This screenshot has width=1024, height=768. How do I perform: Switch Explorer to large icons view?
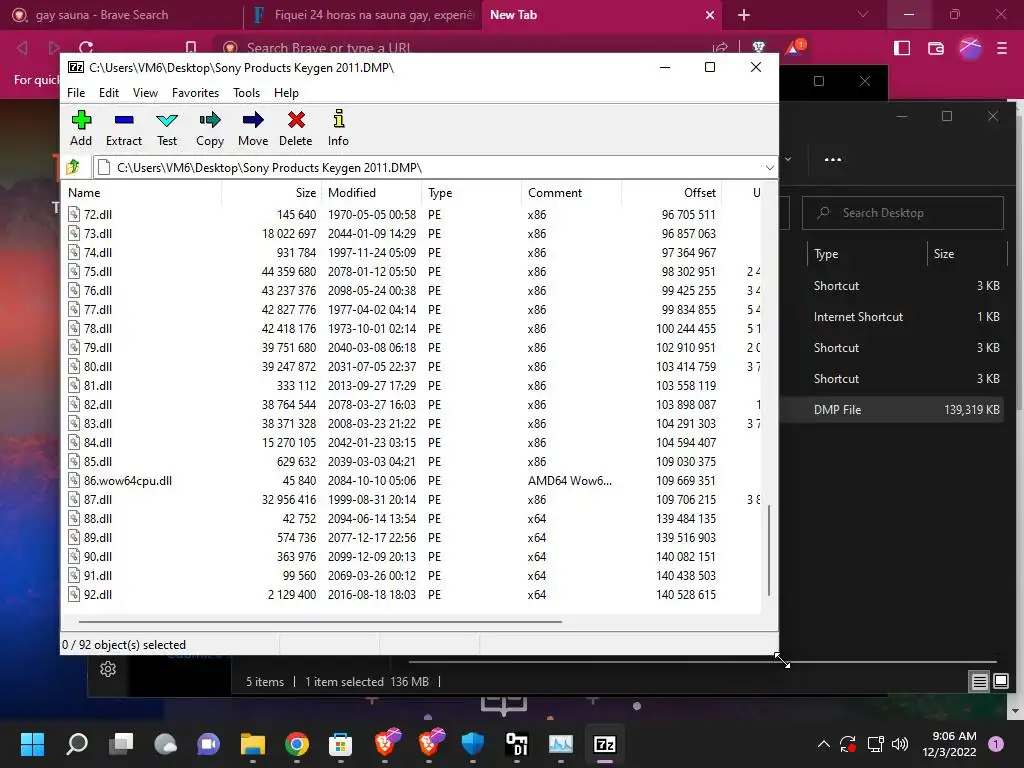[1001, 682]
